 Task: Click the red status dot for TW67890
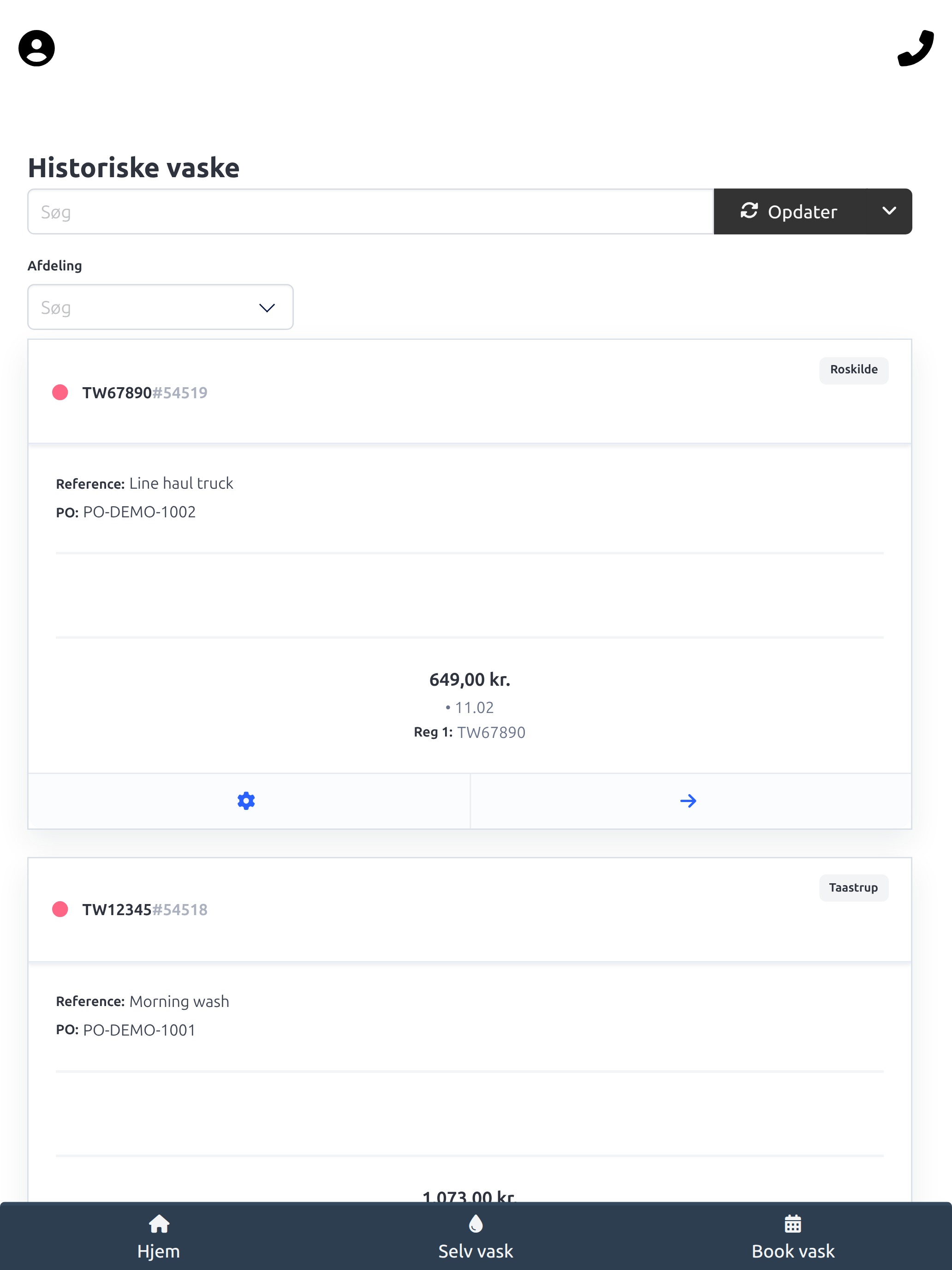pyautogui.click(x=60, y=393)
